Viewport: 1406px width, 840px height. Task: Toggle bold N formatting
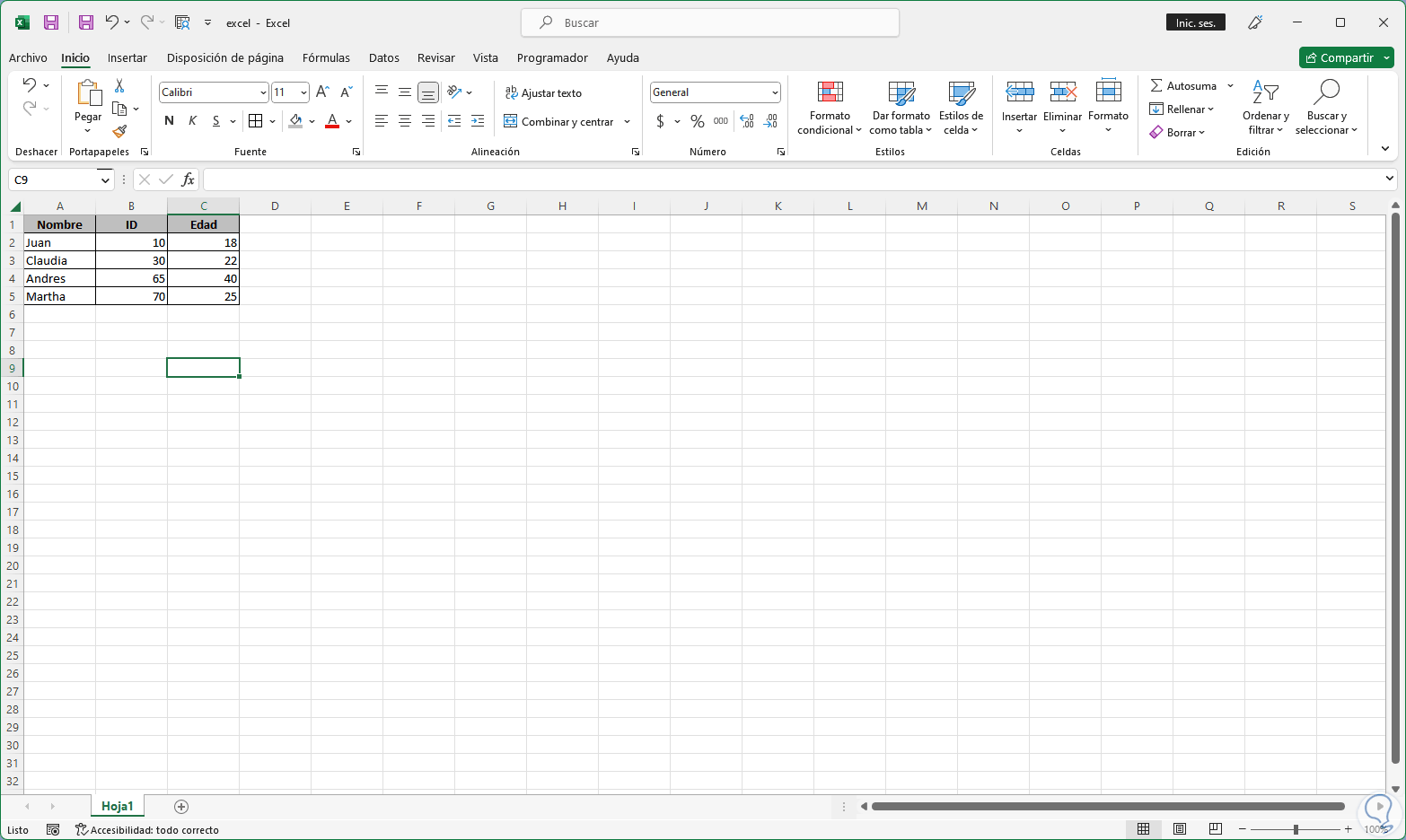(x=169, y=121)
